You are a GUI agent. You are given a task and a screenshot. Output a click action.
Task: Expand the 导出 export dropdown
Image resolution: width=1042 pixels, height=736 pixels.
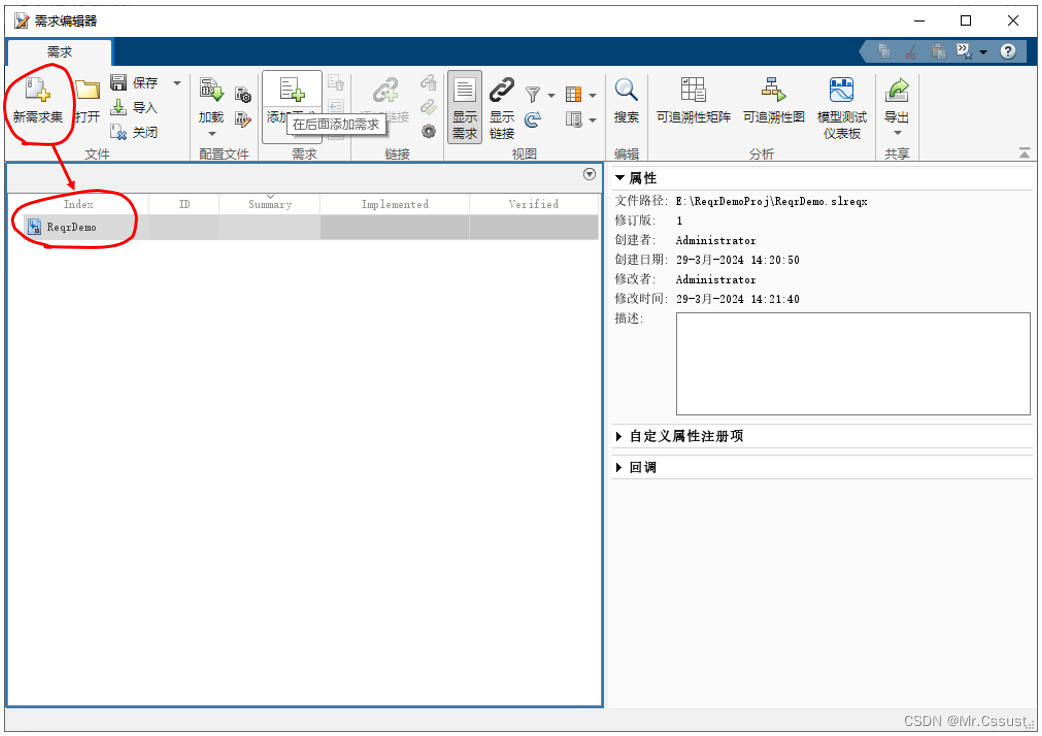pyautogui.click(x=897, y=132)
